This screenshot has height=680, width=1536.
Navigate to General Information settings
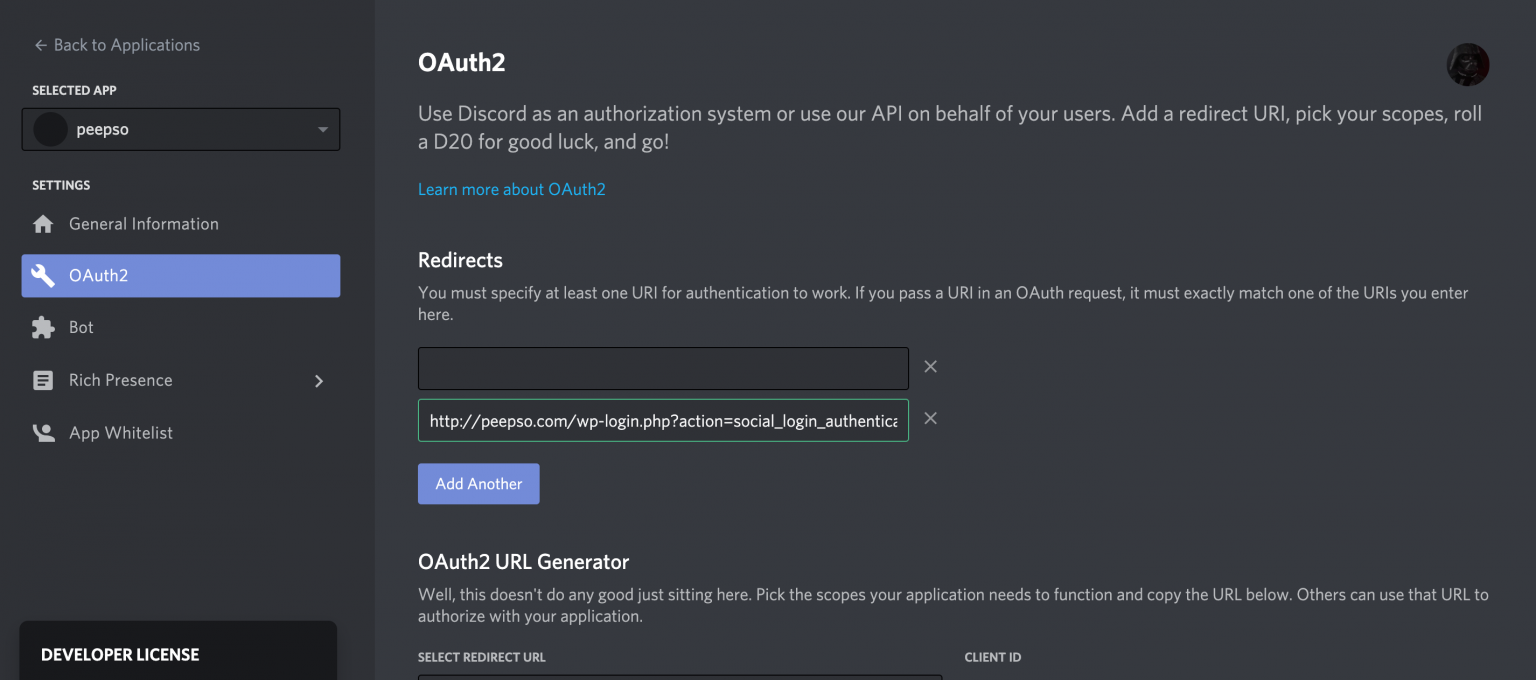click(x=143, y=223)
